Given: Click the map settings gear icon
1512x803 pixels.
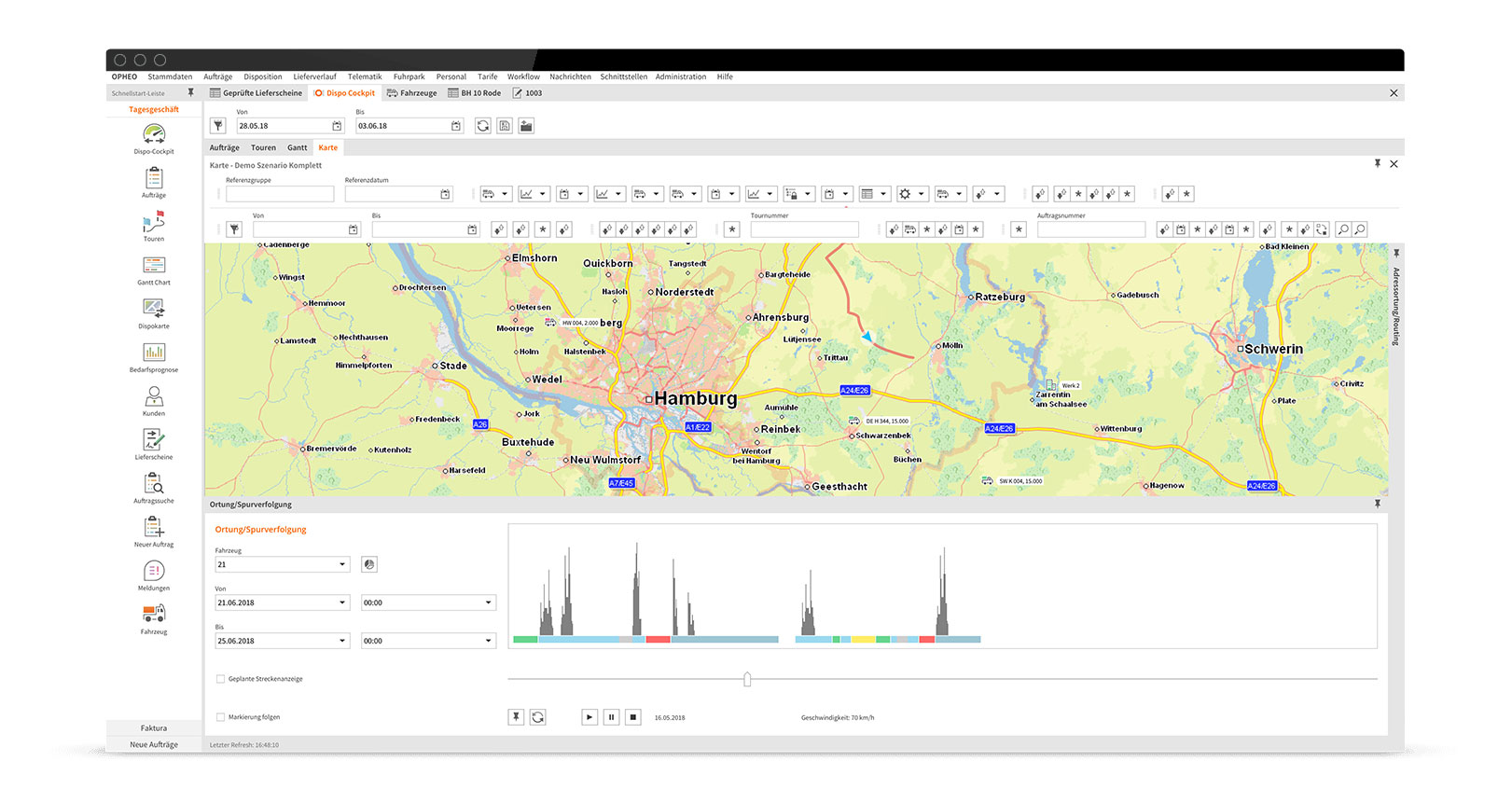Looking at the screenshot, I should click(905, 194).
